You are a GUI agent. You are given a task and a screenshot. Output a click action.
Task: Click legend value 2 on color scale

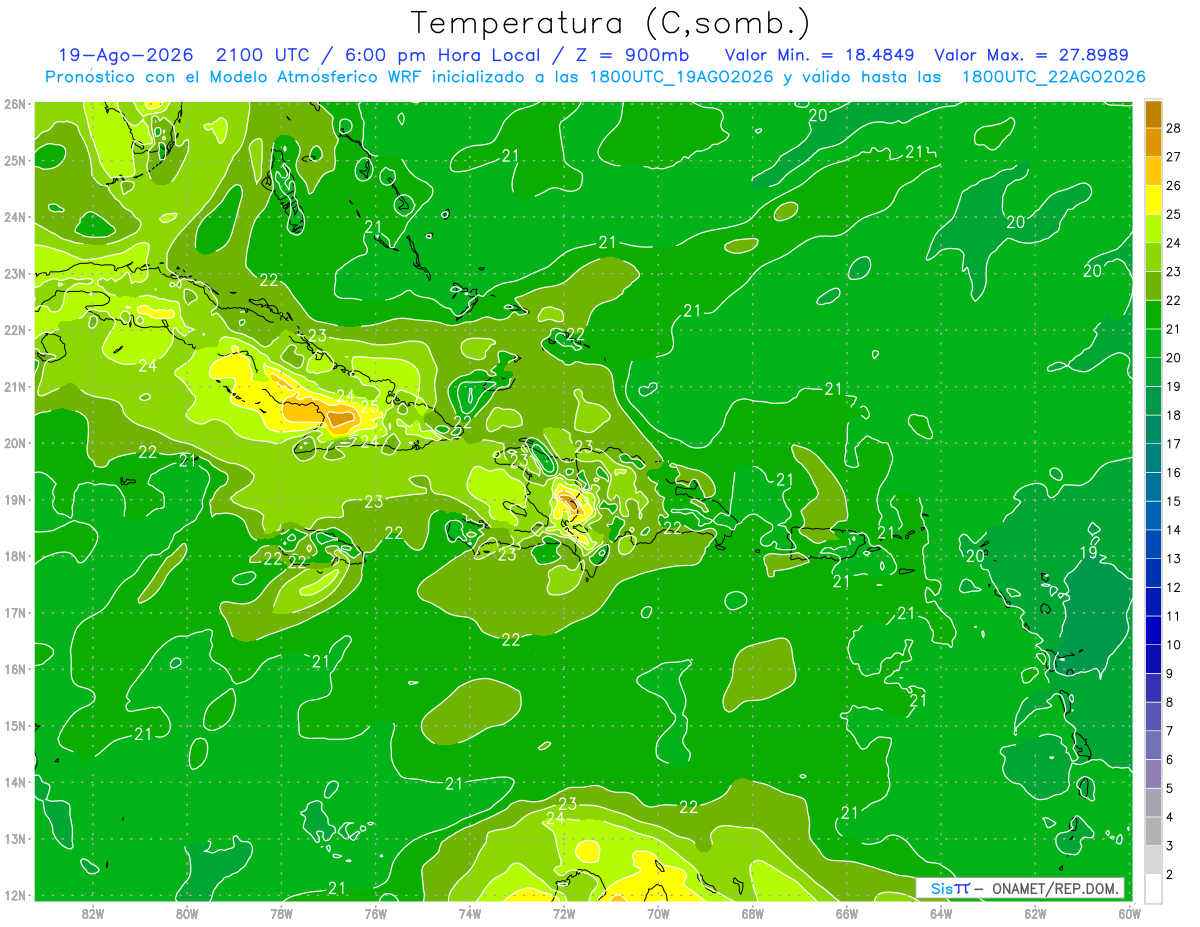click(1171, 874)
